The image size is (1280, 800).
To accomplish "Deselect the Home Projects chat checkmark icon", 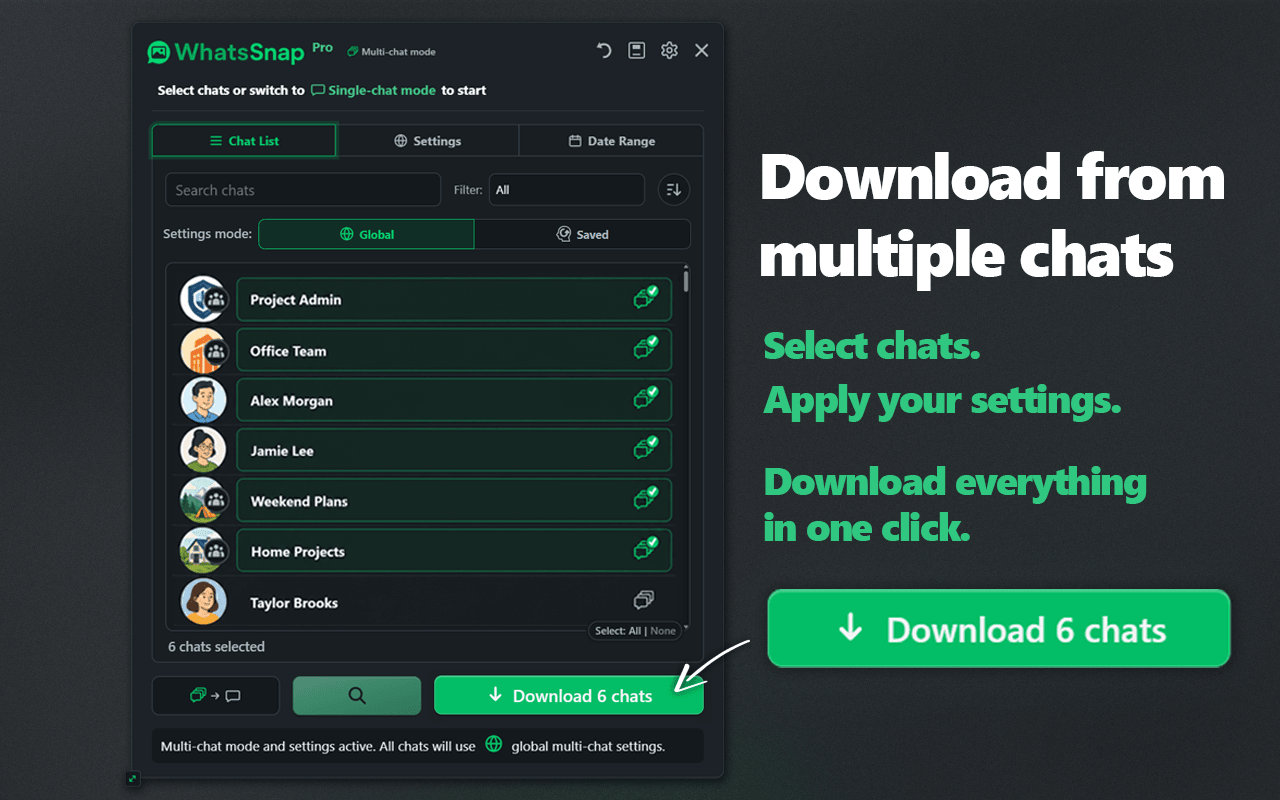I will pyautogui.click(x=645, y=549).
